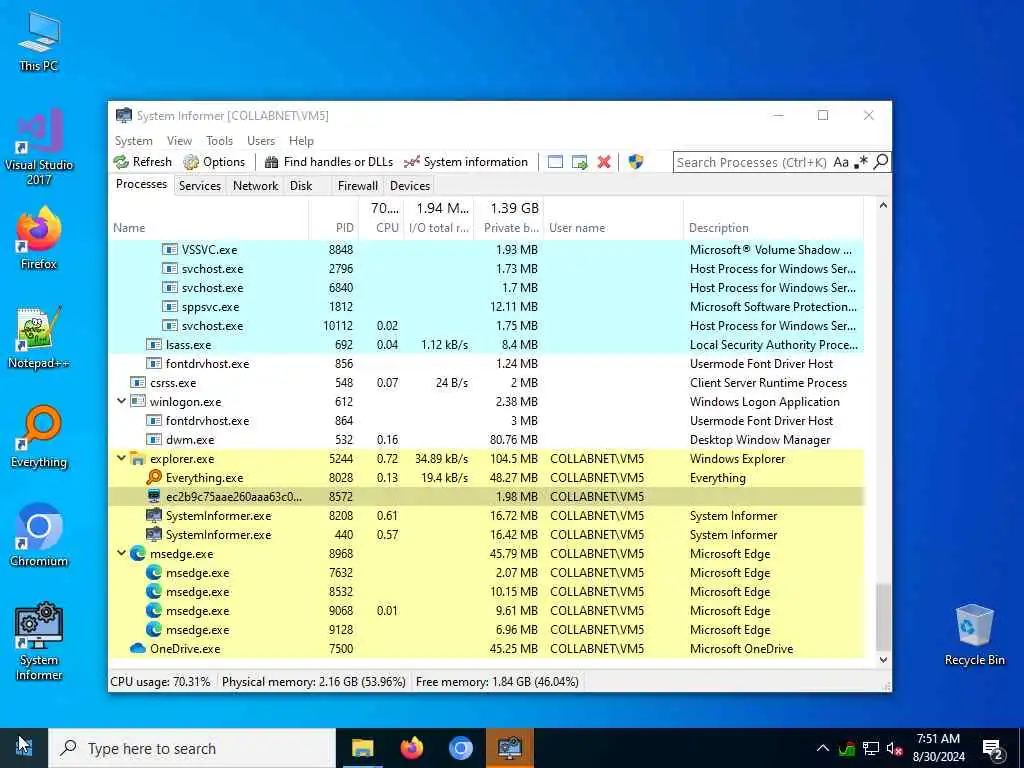Select the Chromium desktop shortcut
1024x768 pixels.
(x=39, y=536)
